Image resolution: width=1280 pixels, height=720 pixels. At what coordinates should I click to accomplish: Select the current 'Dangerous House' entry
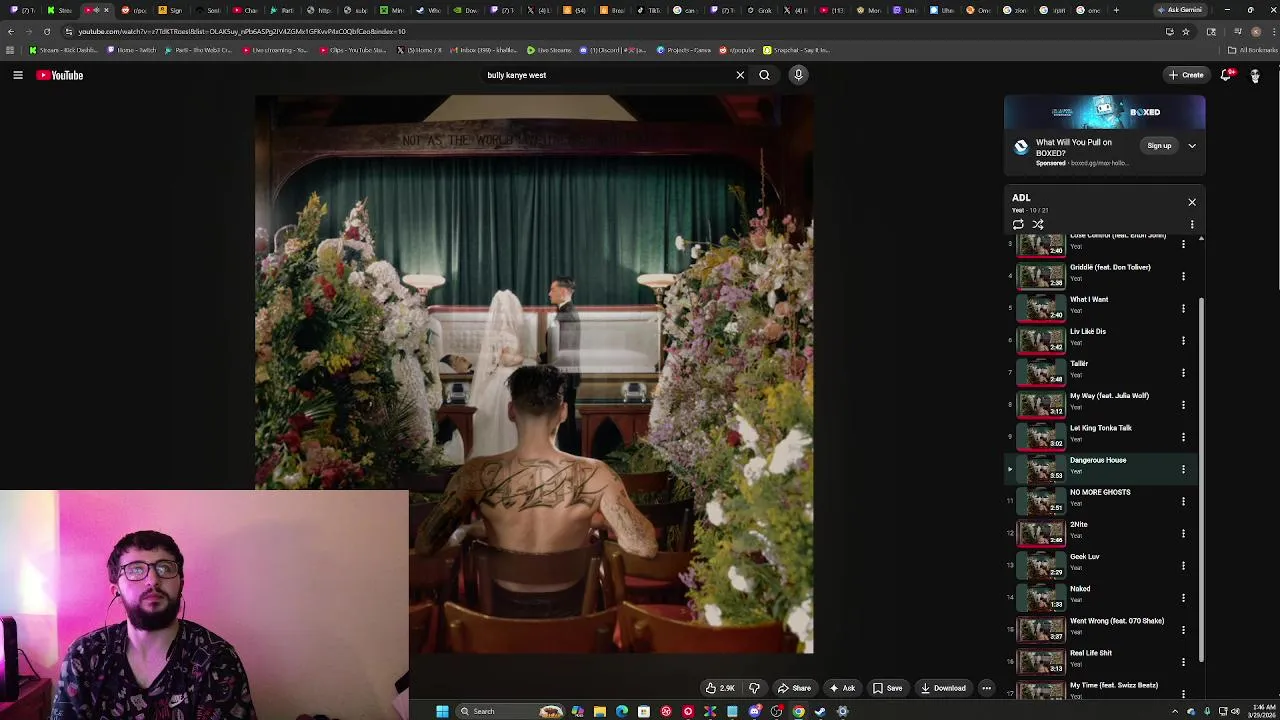click(1100, 468)
